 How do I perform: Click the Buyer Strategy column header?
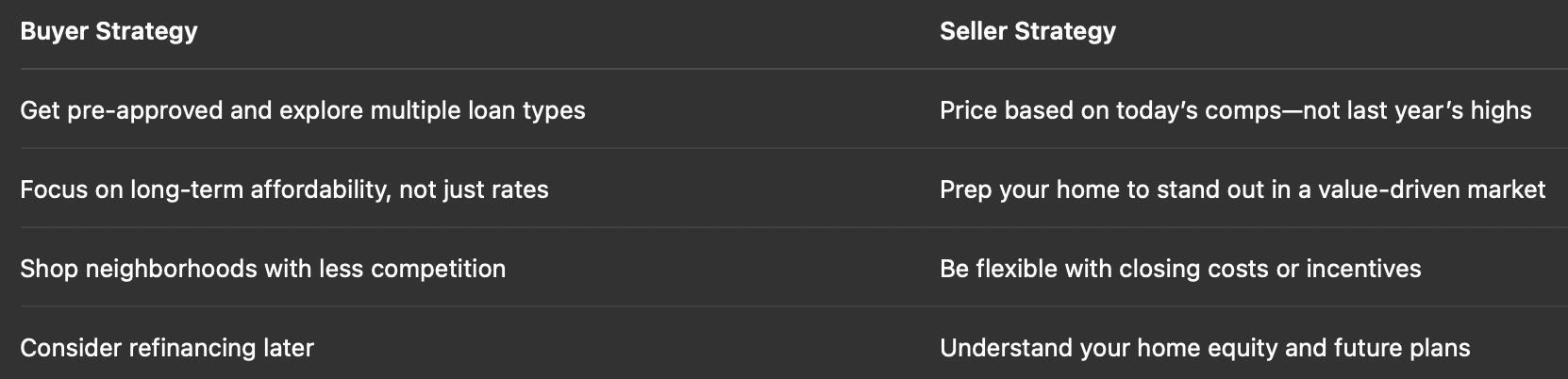click(108, 31)
